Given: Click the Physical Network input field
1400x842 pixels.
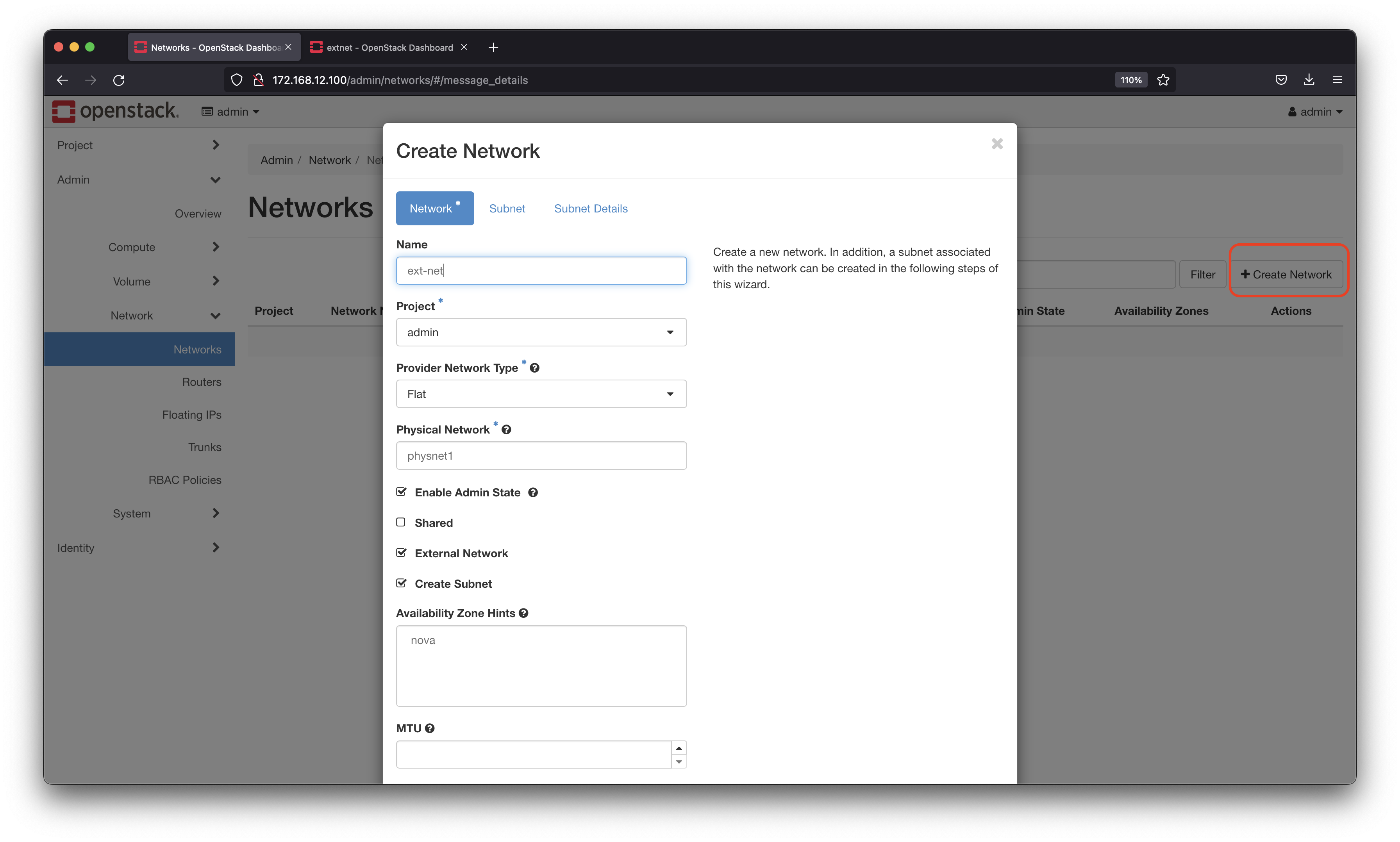Looking at the screenshot, I should (x=541, y=456).
